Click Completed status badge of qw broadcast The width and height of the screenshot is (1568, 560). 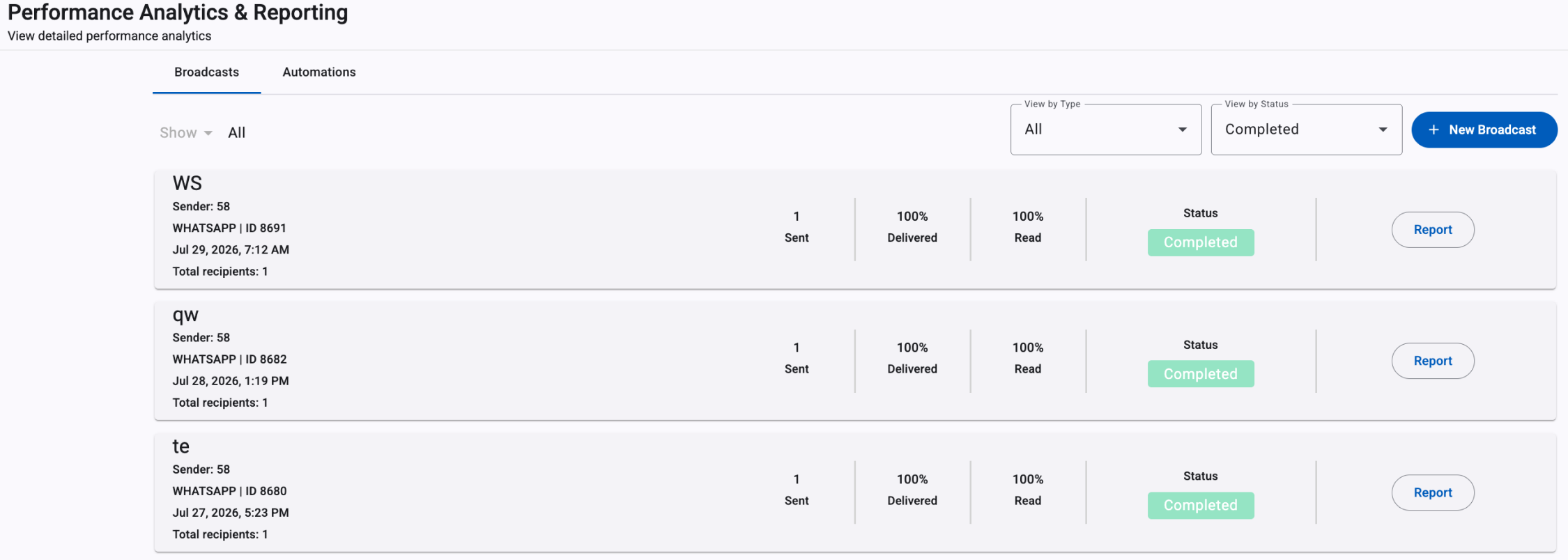click(1201, 374)
